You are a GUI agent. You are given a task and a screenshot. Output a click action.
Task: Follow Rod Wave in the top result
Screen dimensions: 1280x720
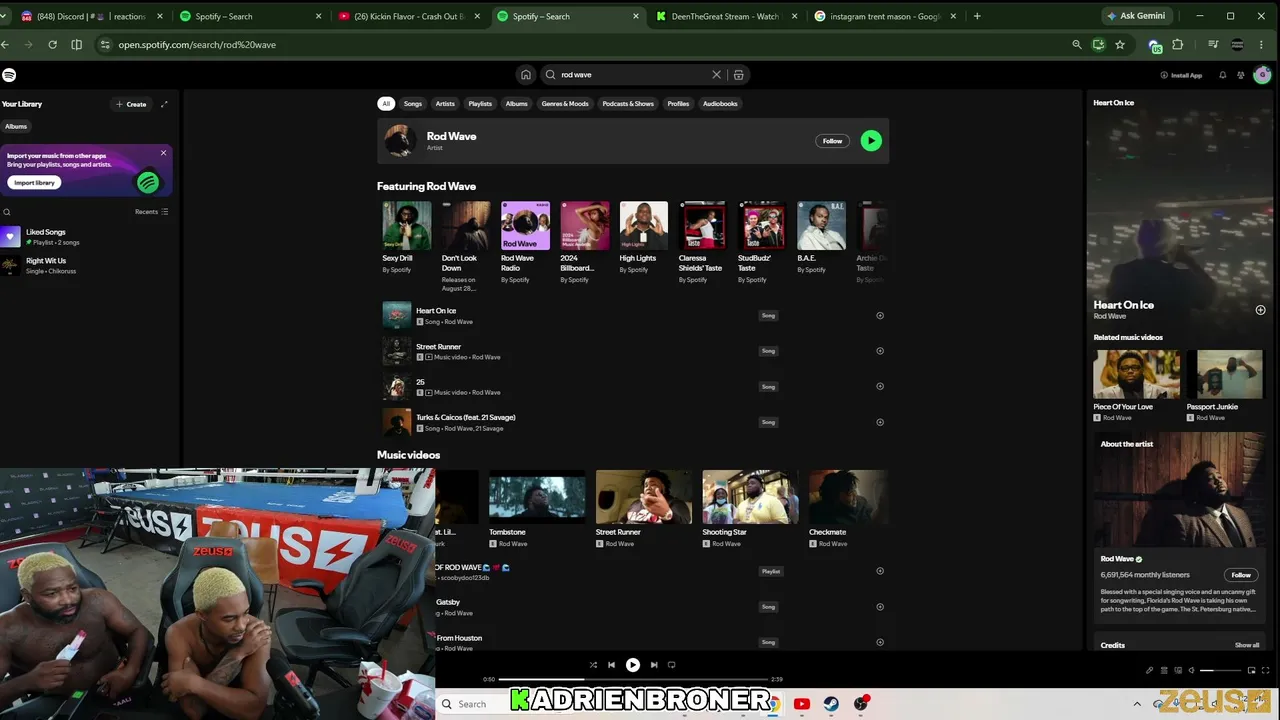[832, 141]
